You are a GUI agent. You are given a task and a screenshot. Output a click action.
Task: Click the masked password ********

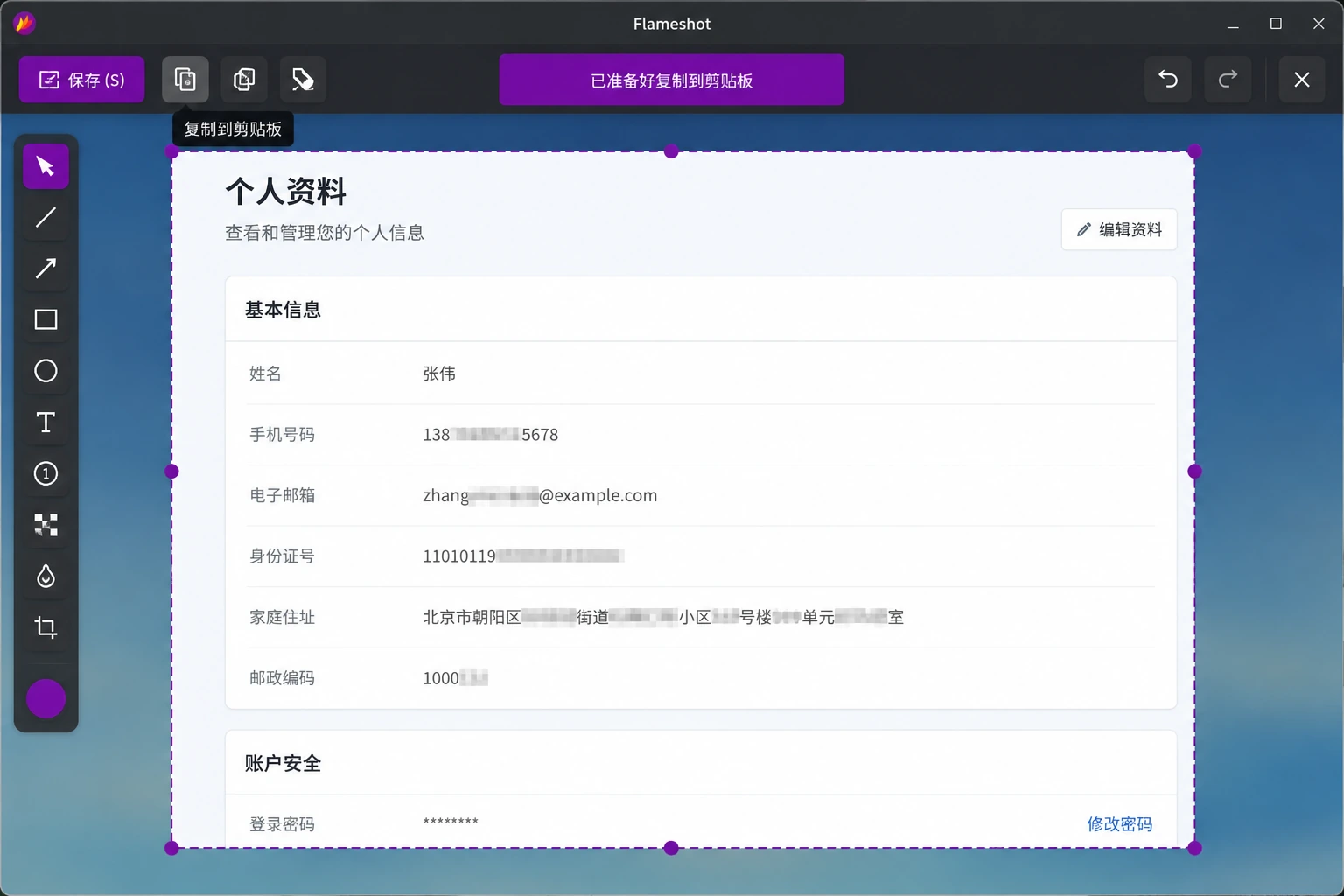[x=451, y=822]
